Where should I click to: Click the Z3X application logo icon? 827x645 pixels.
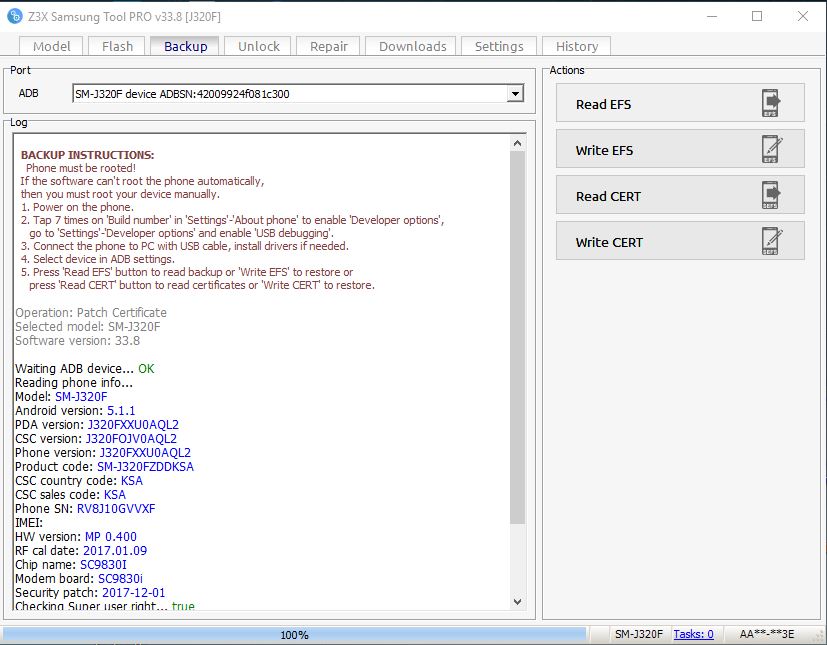tap(14, 16)
